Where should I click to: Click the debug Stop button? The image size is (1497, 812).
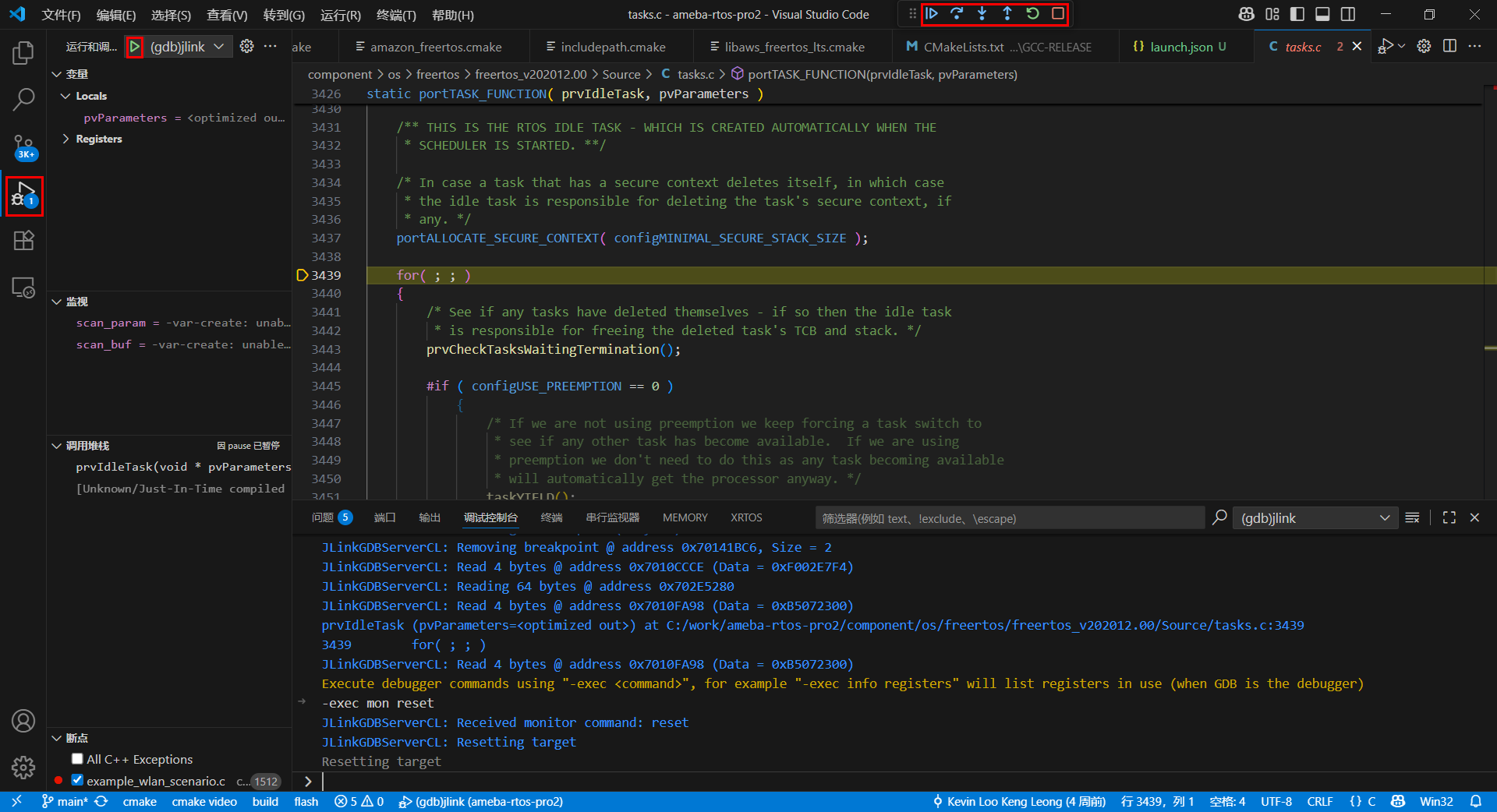[x=1057, y=13]
